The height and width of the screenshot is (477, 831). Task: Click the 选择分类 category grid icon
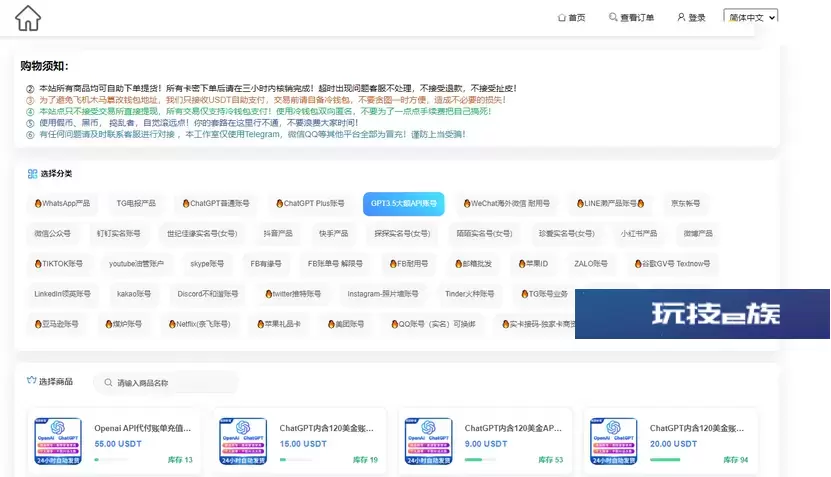pyautogui.click(x=32, y=174)
